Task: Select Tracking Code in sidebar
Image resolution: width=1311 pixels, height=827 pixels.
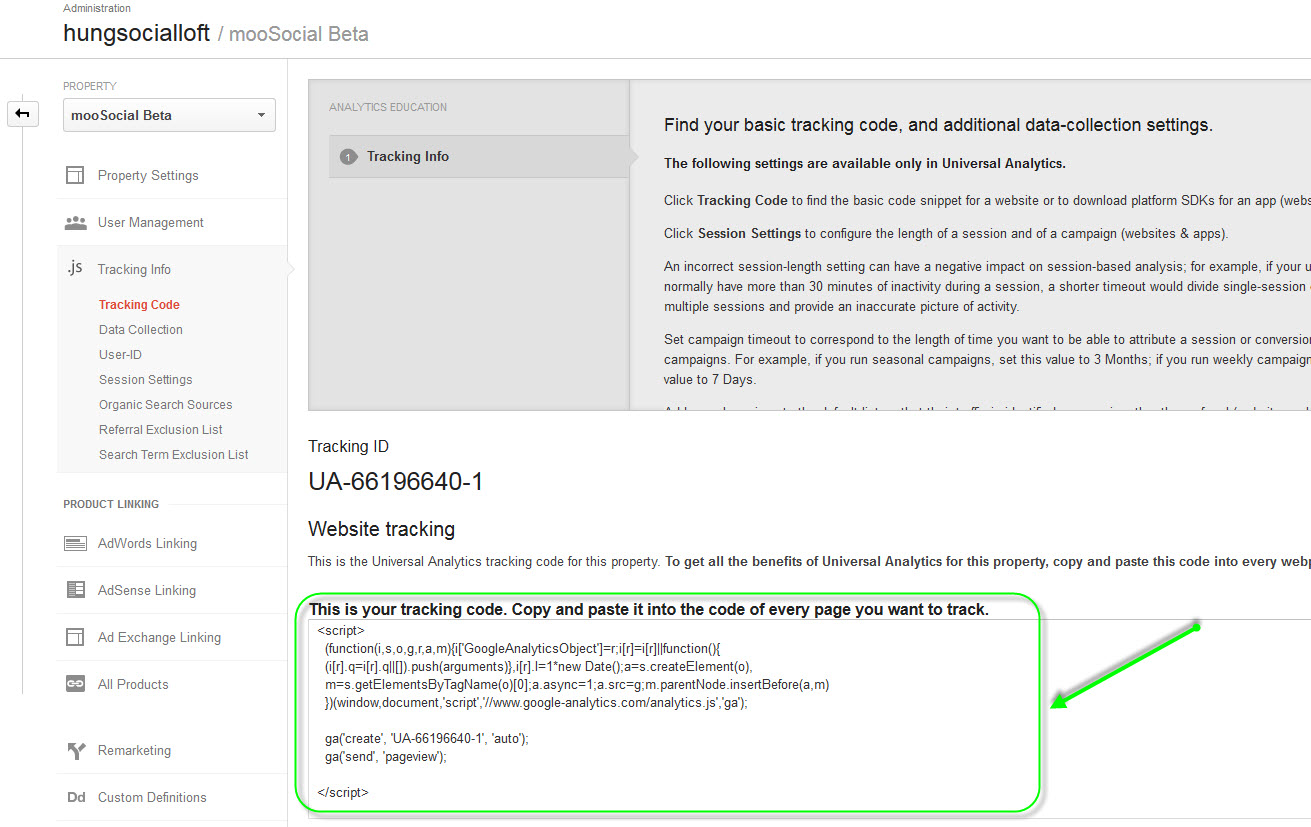Action: click(x=139, y=305)
